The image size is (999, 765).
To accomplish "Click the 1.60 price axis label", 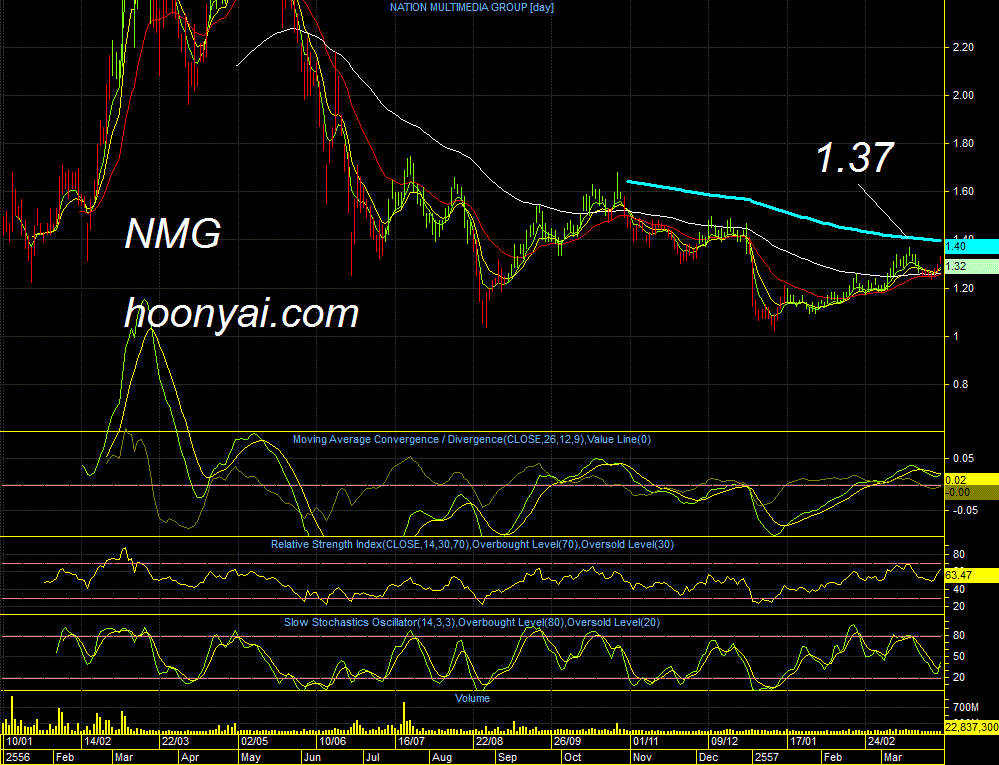I will point(963,192).
